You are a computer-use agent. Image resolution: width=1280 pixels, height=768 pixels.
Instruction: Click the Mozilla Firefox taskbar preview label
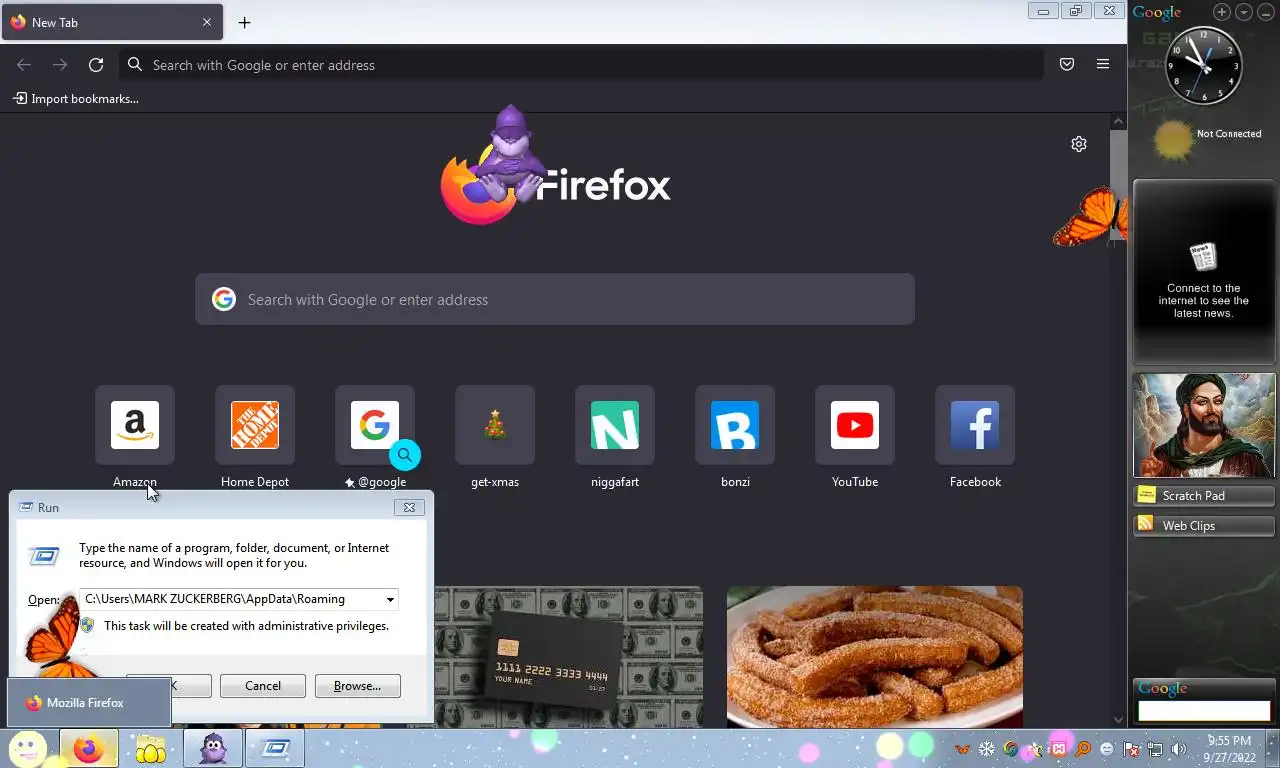(x=89, y=703)
